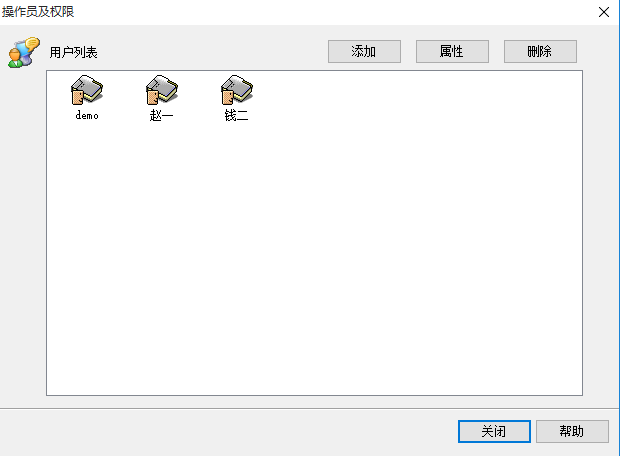Click the 钱二 name label
Image resolution: width=620 pixels, height=456 pixels.
click(x=236, y=115)
